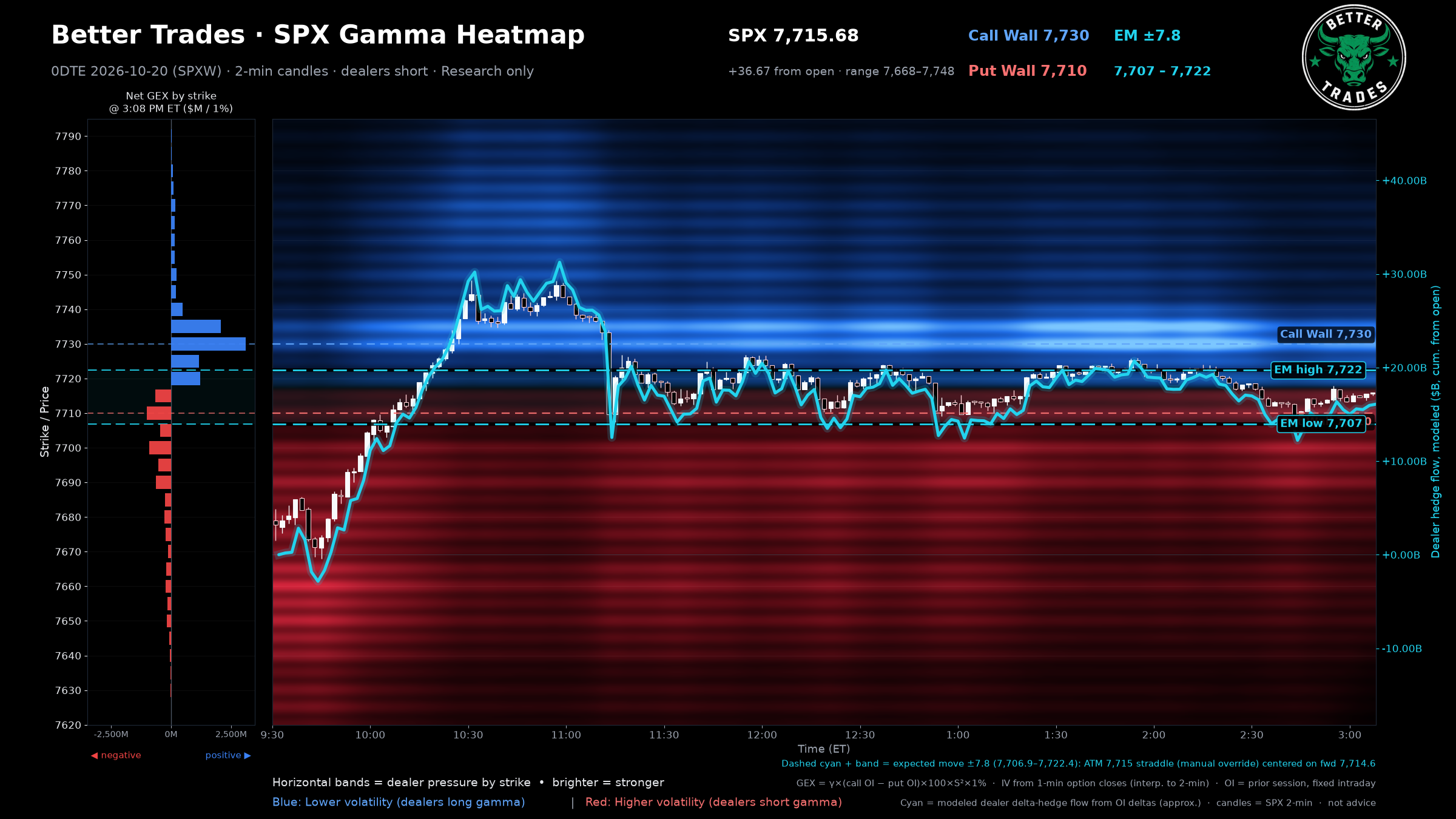Select the Put Wall 7,710 header text

click(x=1027, y=71)
